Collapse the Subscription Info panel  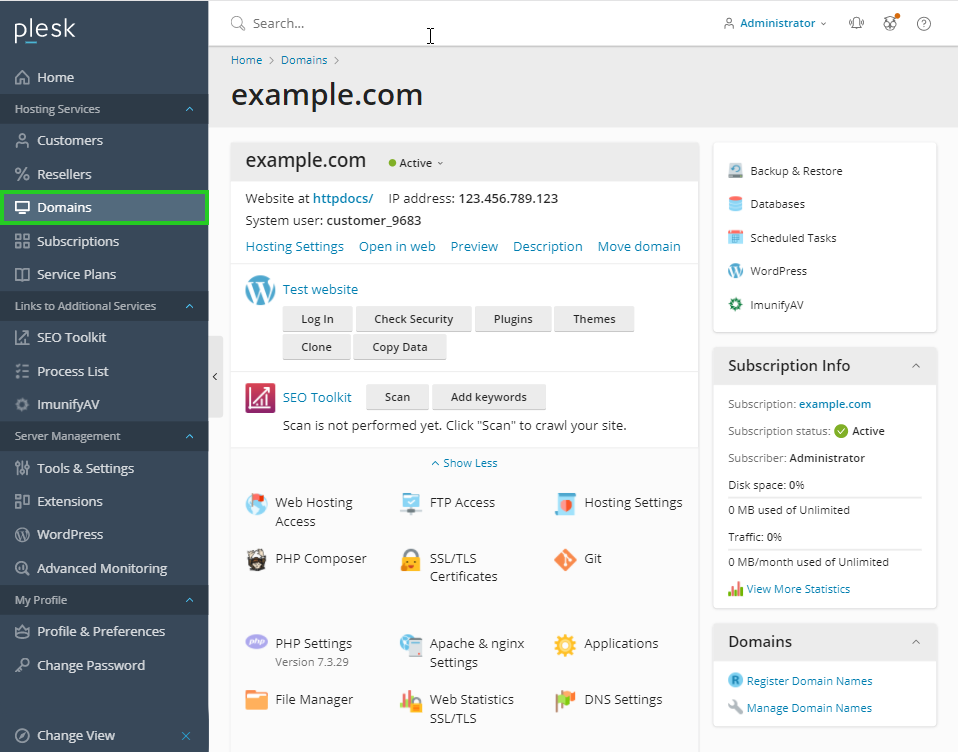(x=916, y=366)
